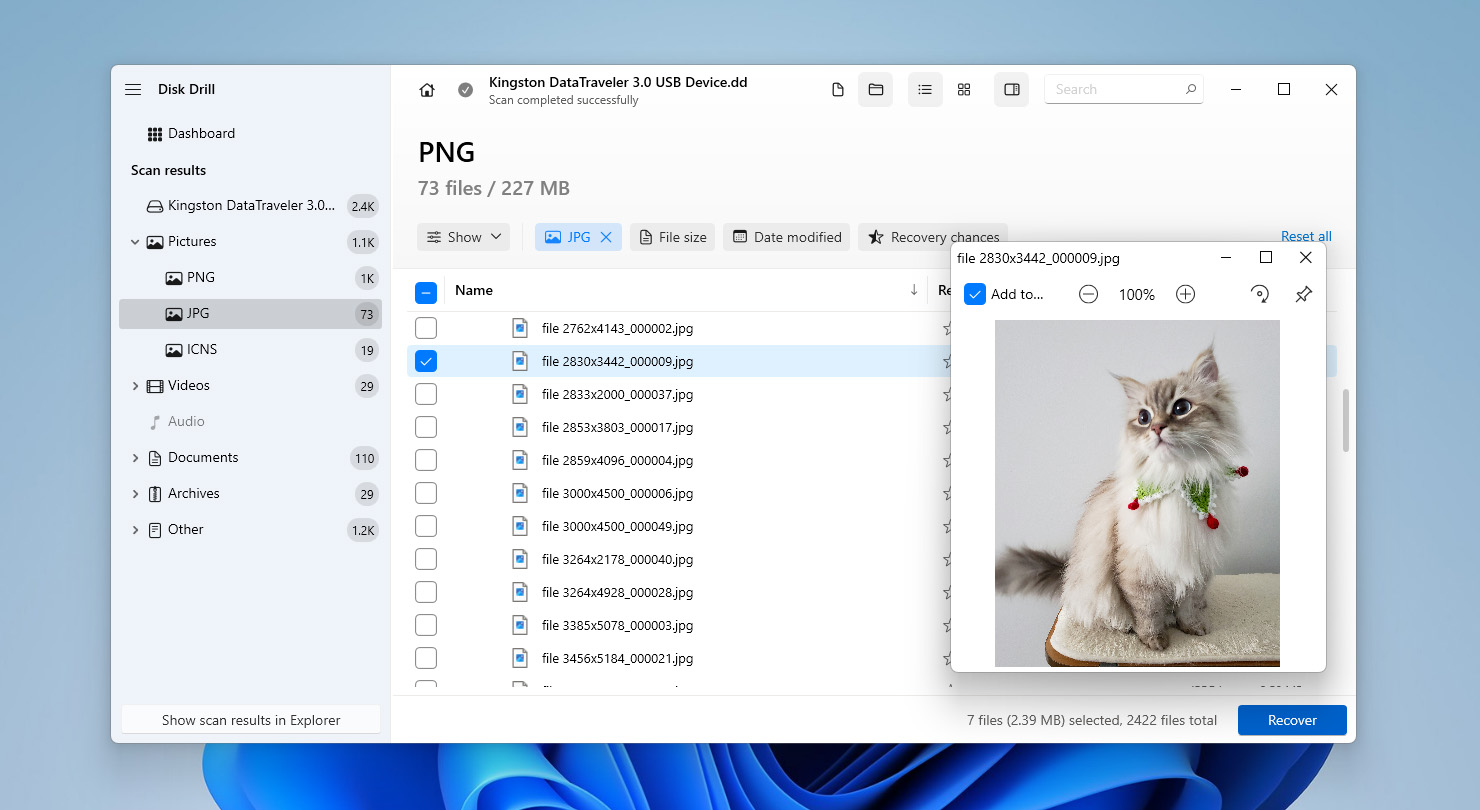Viewport: 1480px width, 810px height.
Task: Check the checkbox for file 2833x2000_000037.jpg
Action: [426, 394]
